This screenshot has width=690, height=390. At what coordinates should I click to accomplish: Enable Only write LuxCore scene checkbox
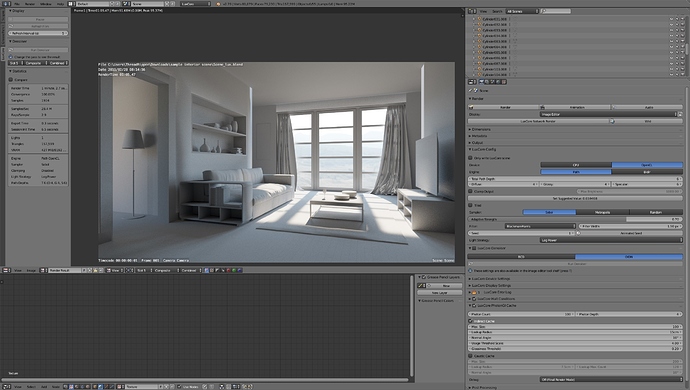470,158
